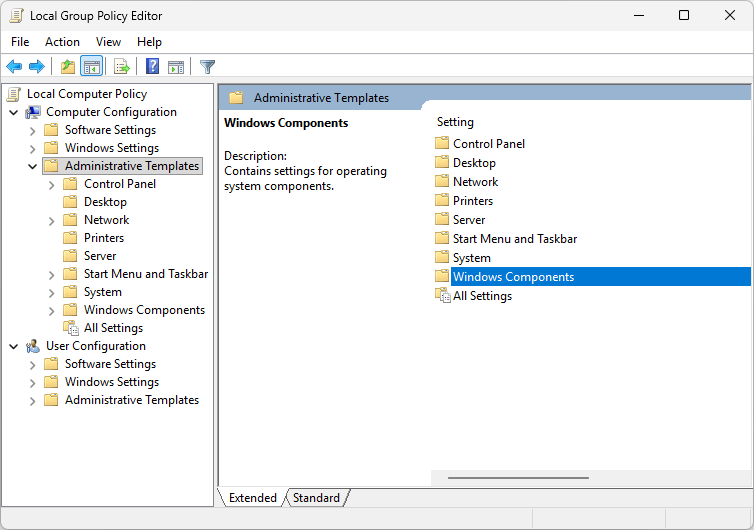754x530 pixels.
Task: Click the All Settings icon in right pane
Action: [x=442, y=295]
